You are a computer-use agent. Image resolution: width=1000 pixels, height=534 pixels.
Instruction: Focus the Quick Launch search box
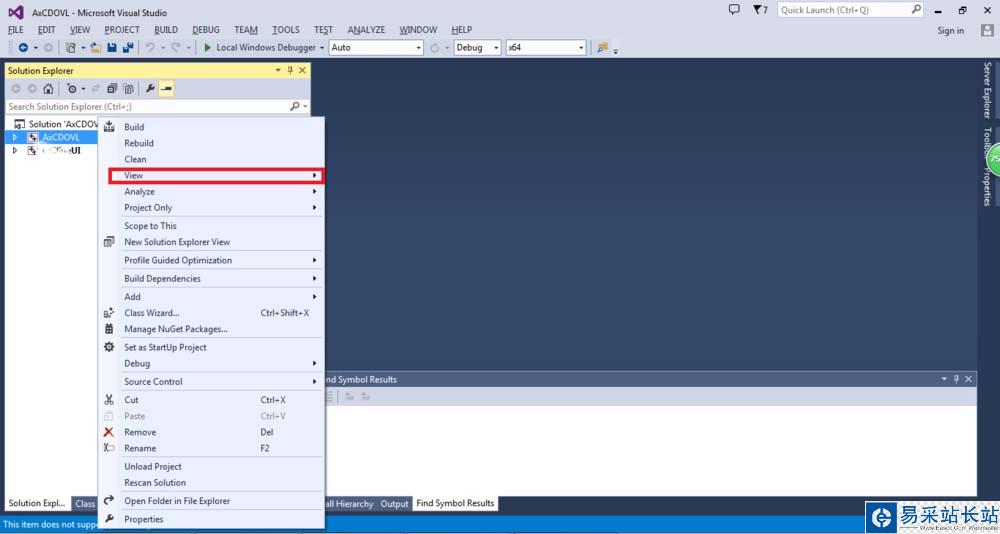850,10
